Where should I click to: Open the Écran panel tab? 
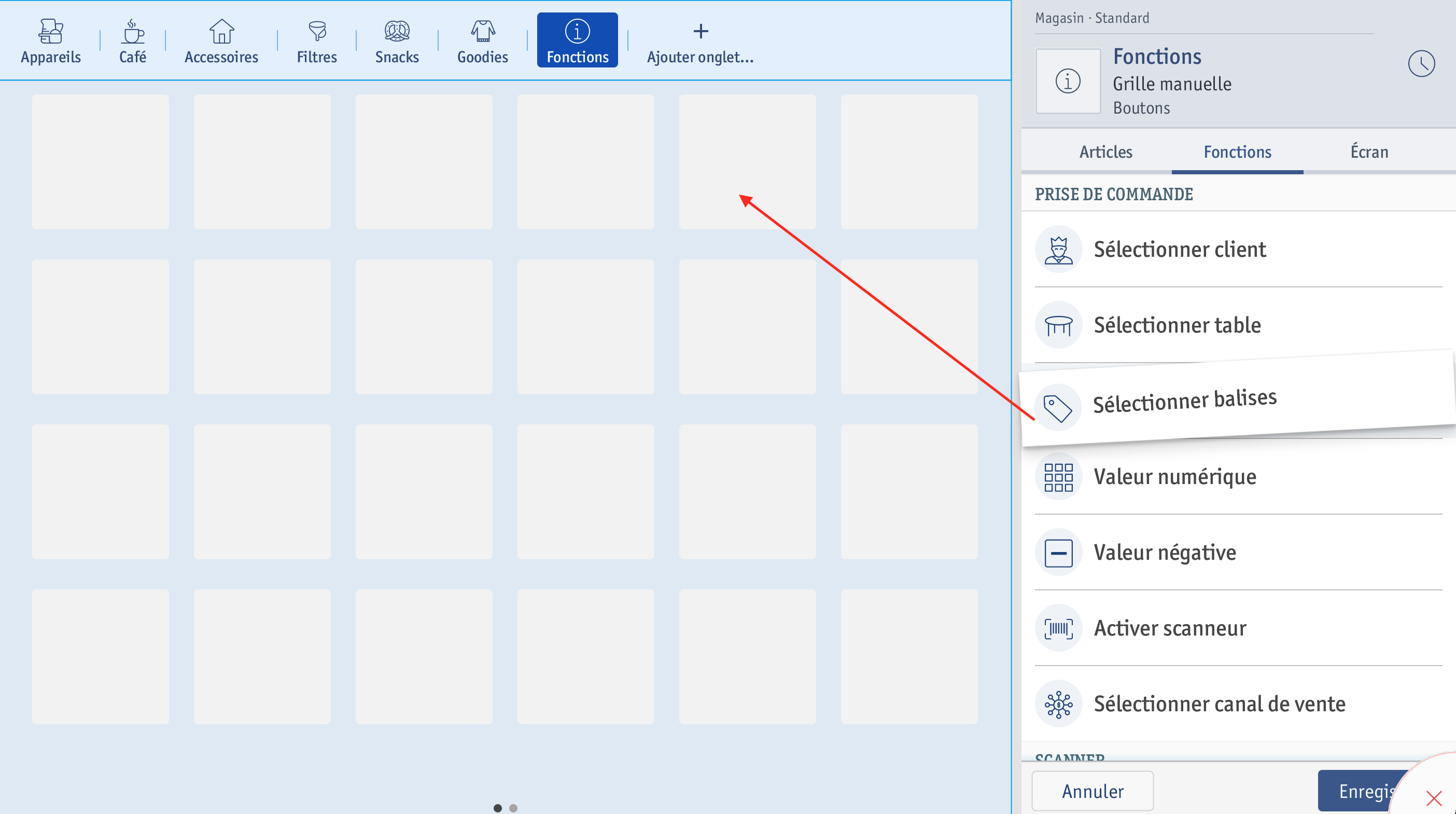(x=1369, y=151)
